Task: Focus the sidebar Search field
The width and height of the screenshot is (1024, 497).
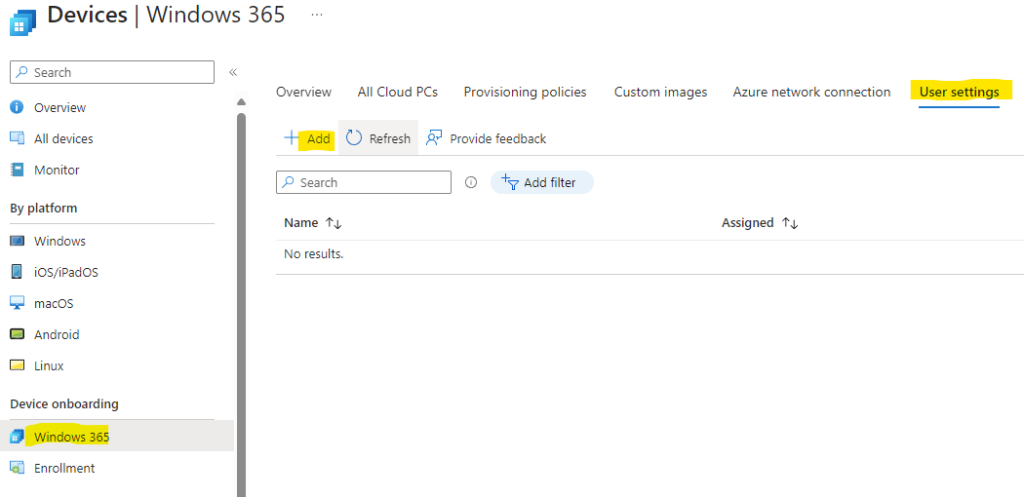Action: click(112, 72)
